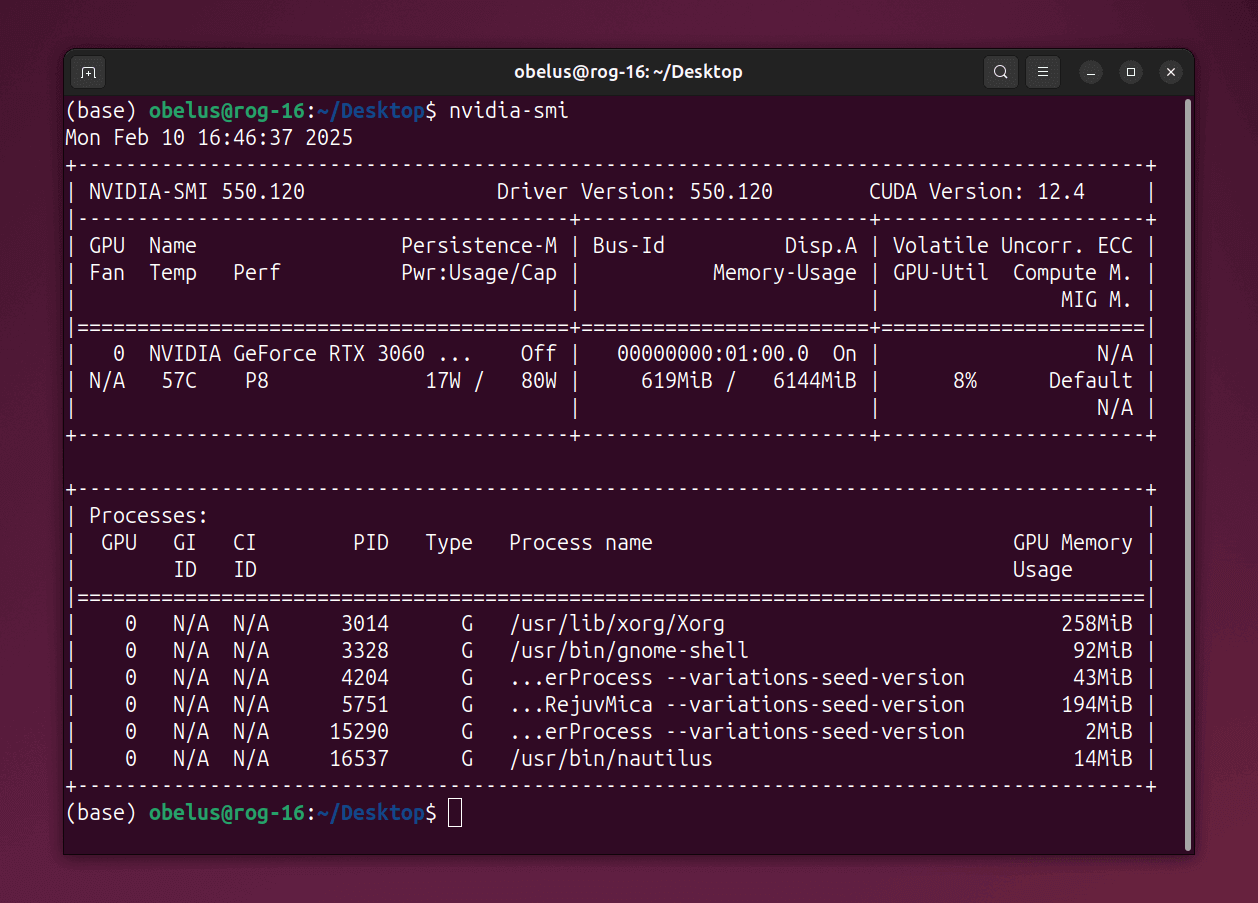This screenshot has height=903, width=1258.
Task: Click the 619MiB / 6144MiB memory usage
Action: [x=749, y=381]
